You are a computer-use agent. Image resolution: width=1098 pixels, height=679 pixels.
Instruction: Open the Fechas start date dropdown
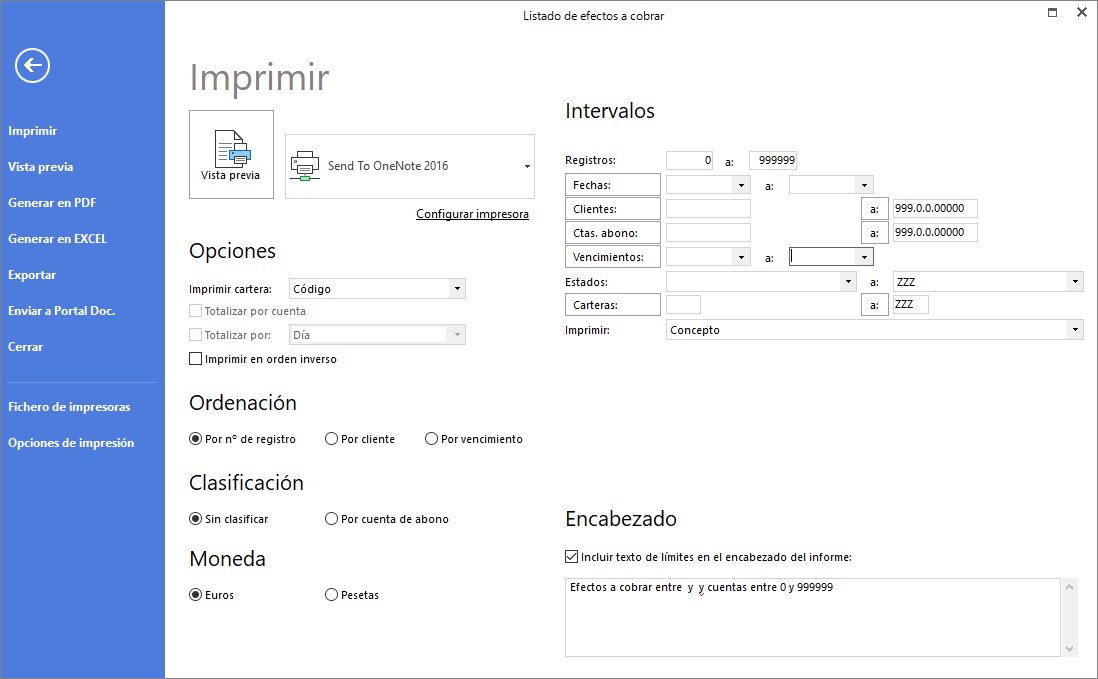click(741, 186)
